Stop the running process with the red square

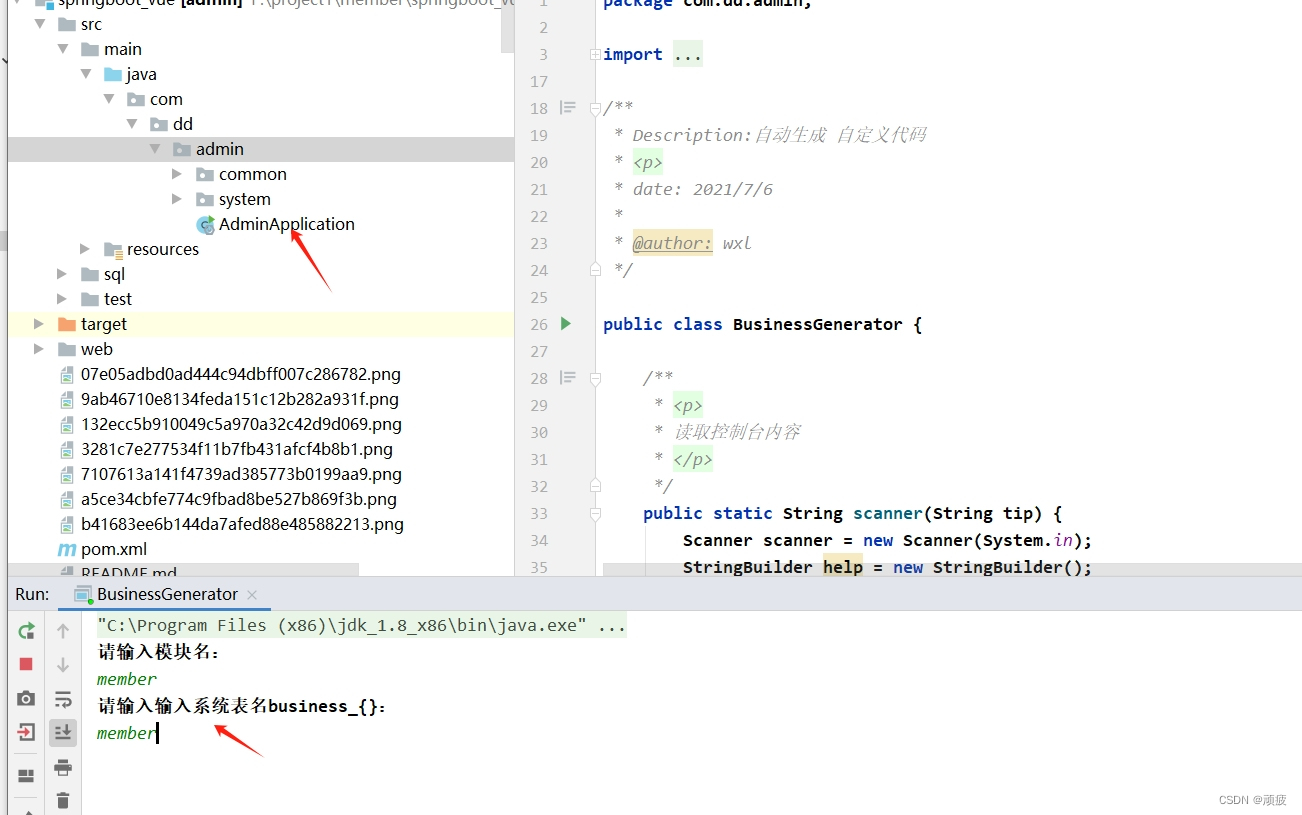[26, 664]
